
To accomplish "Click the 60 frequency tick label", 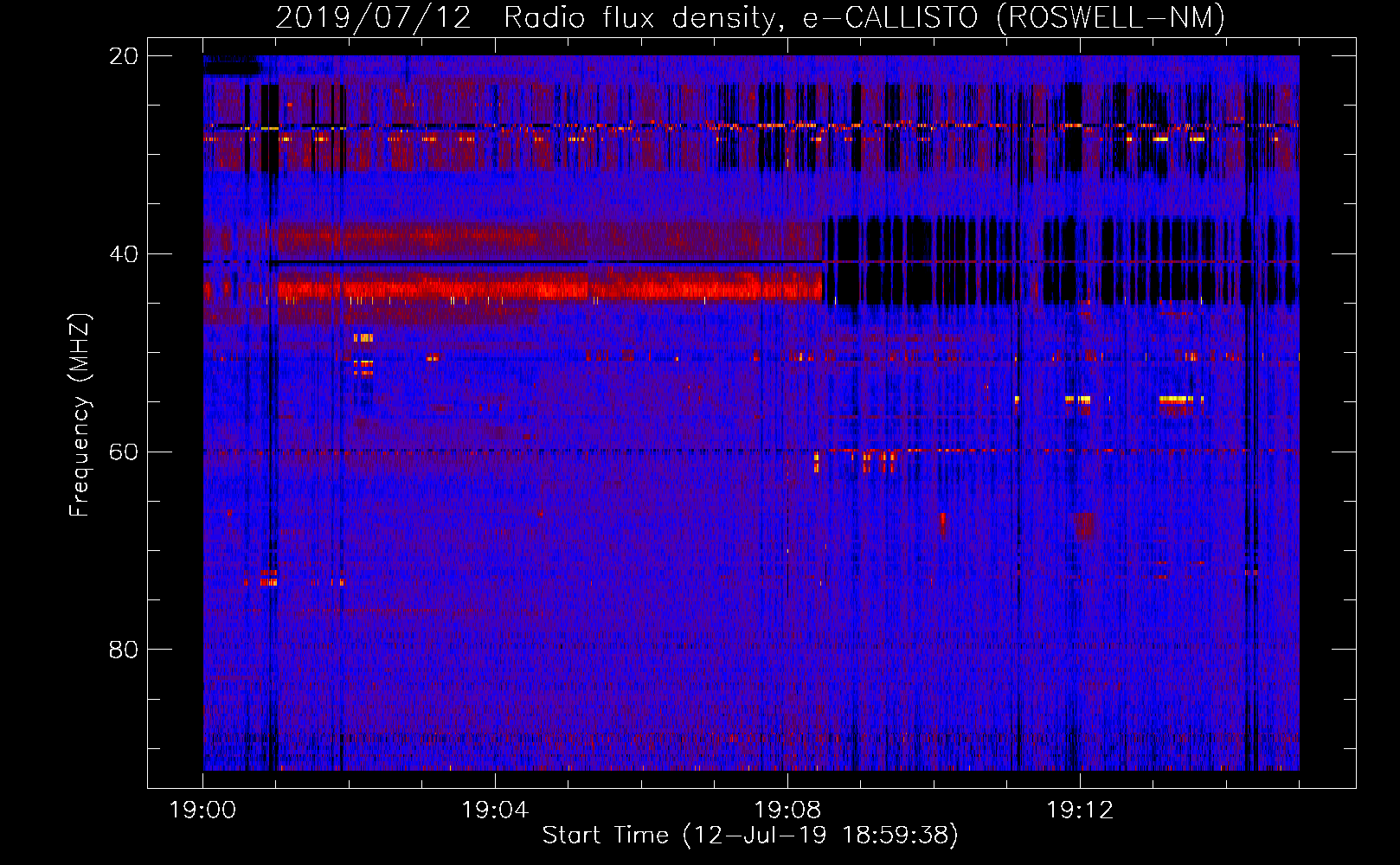I will (124, 452).
